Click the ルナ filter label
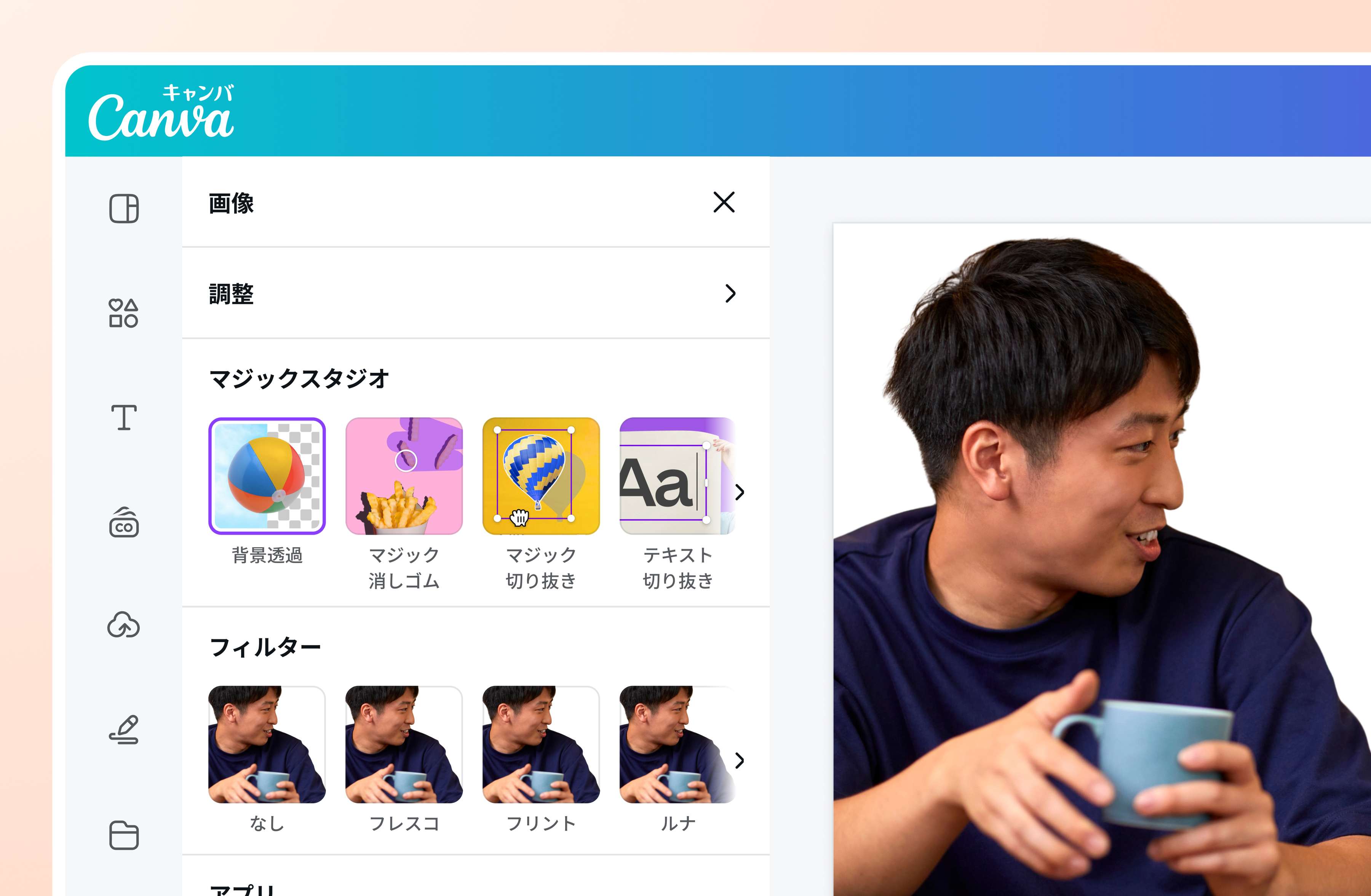The width and height of the screenshot is (1371, 896). click(679, 824)
